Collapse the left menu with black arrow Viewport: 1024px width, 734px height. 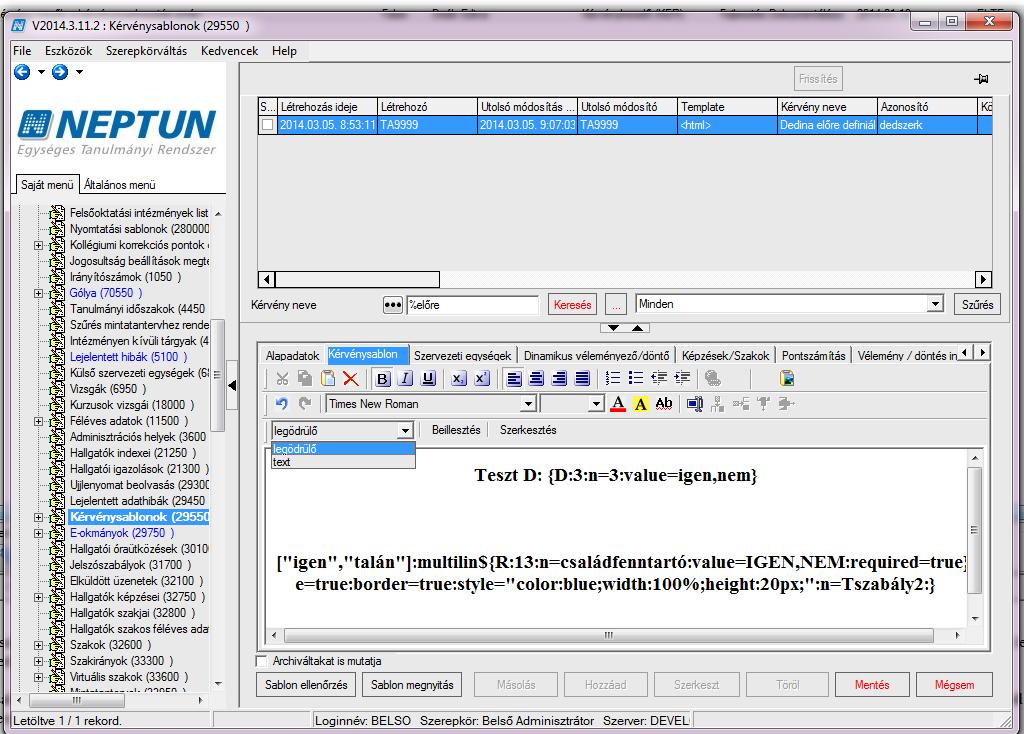coord(232,385)
